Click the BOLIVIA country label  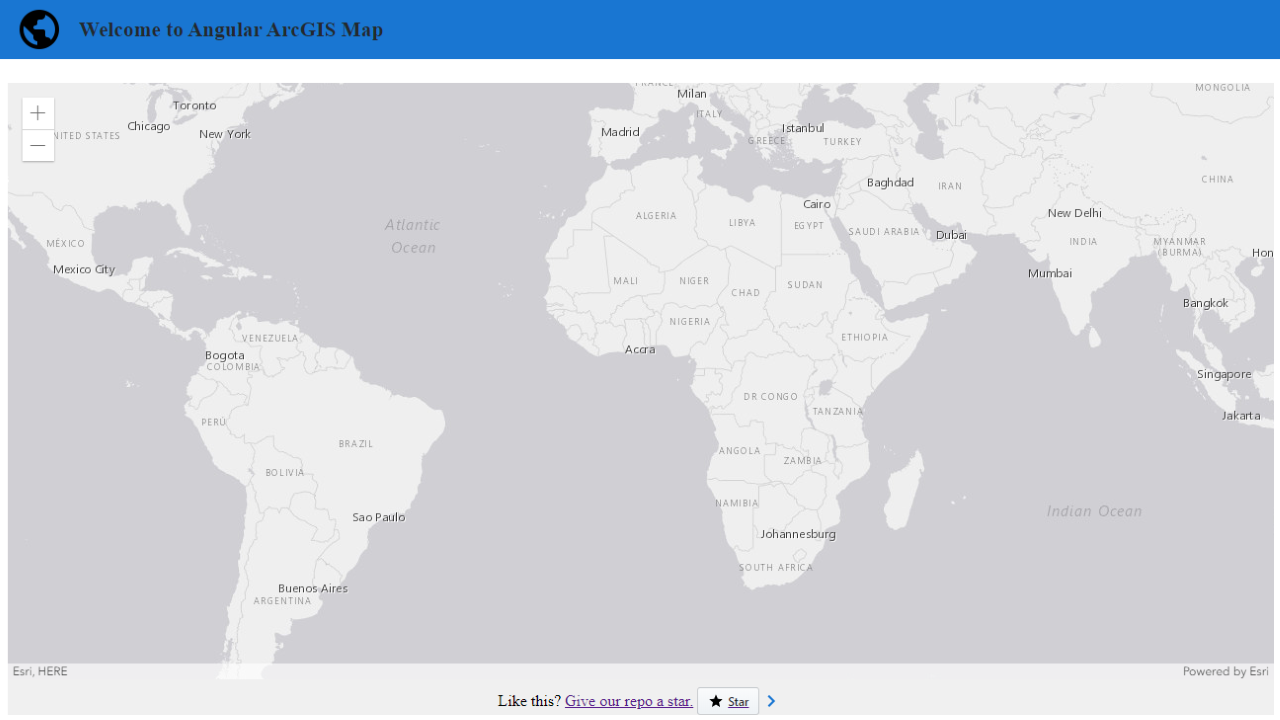285,473
